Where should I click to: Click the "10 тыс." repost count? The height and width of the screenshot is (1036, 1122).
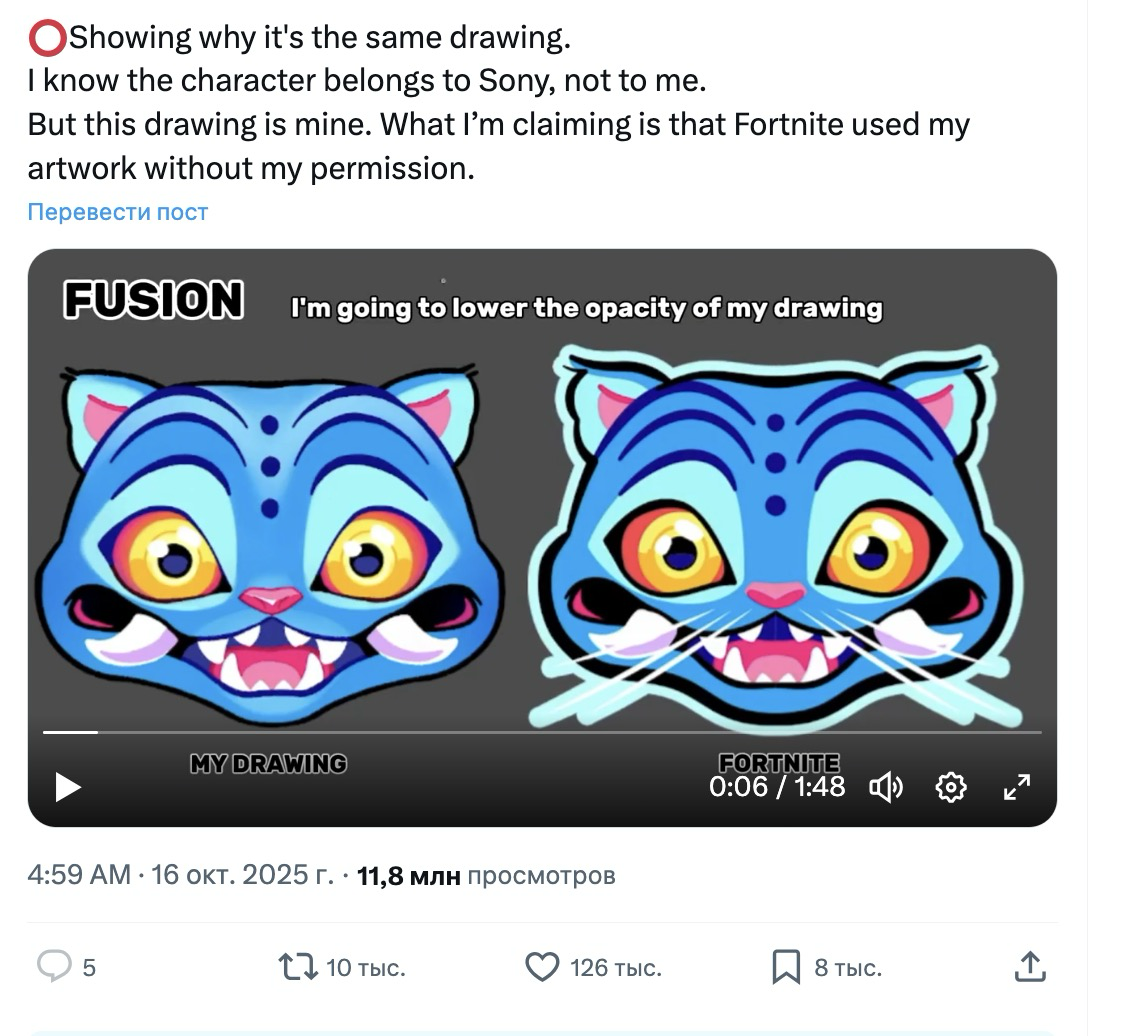[366, 967]
